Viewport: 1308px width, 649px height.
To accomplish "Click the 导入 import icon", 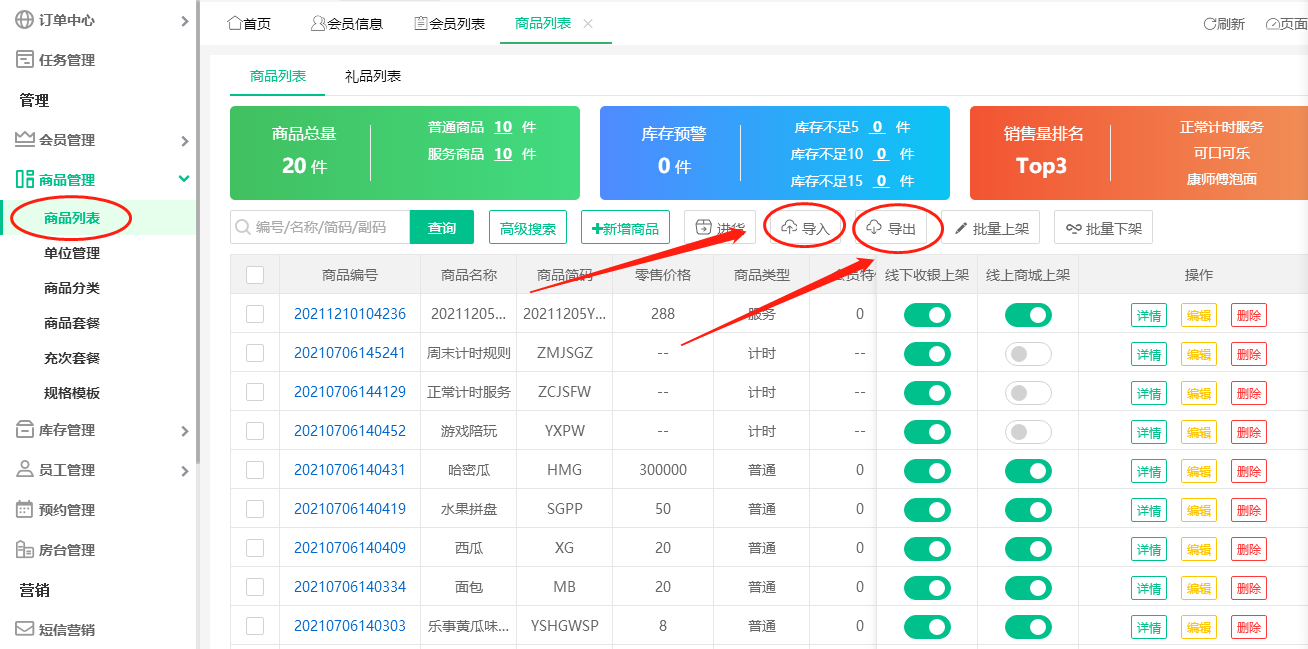I will [x=805, y=227].
